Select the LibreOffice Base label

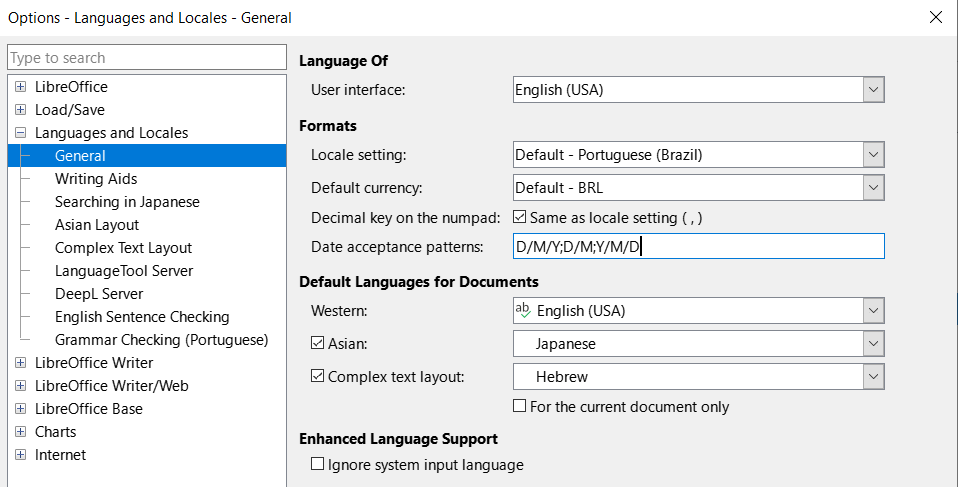89,409
